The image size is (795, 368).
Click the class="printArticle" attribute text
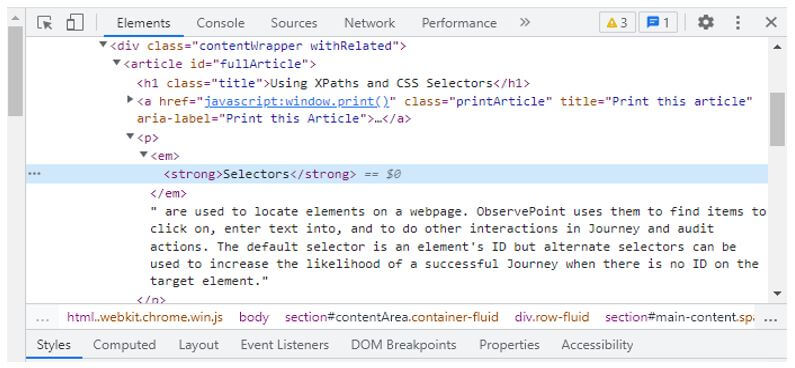click(478, 101)
